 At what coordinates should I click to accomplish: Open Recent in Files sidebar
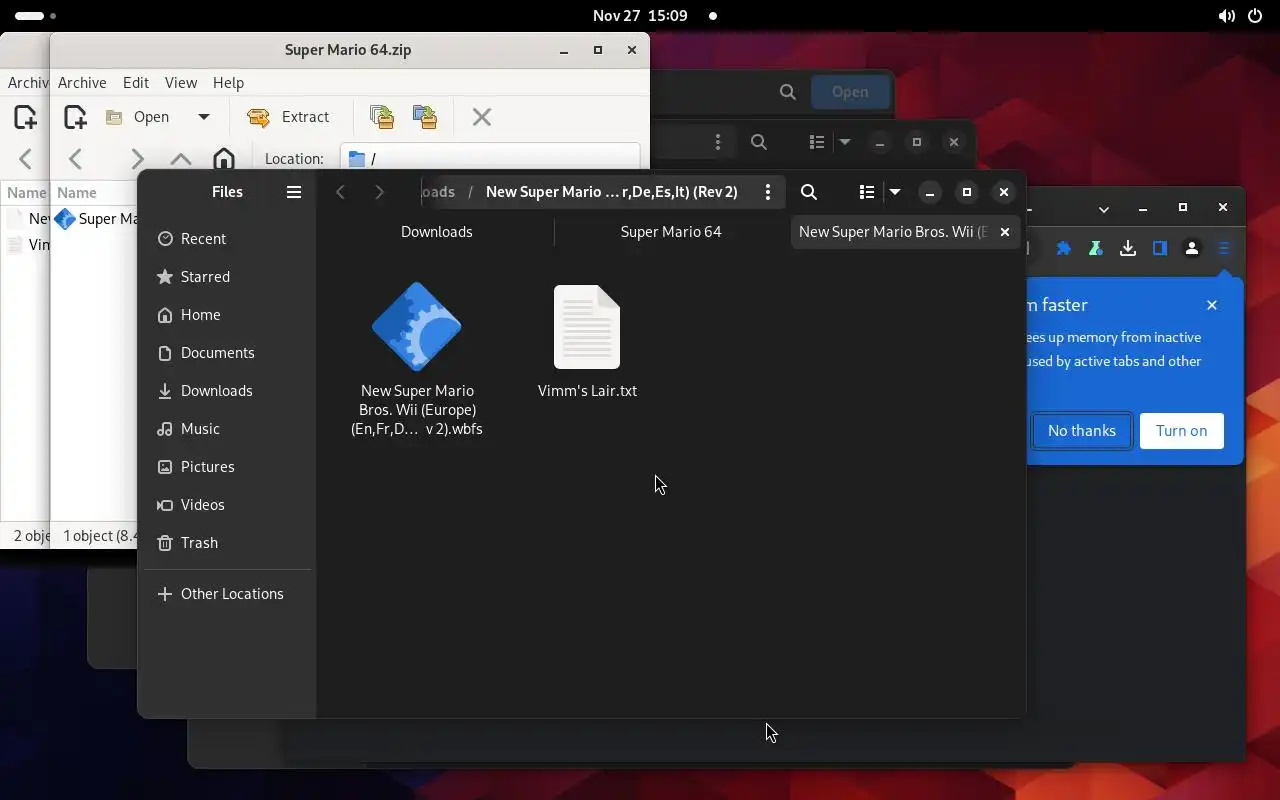click(x=227, y=239)
